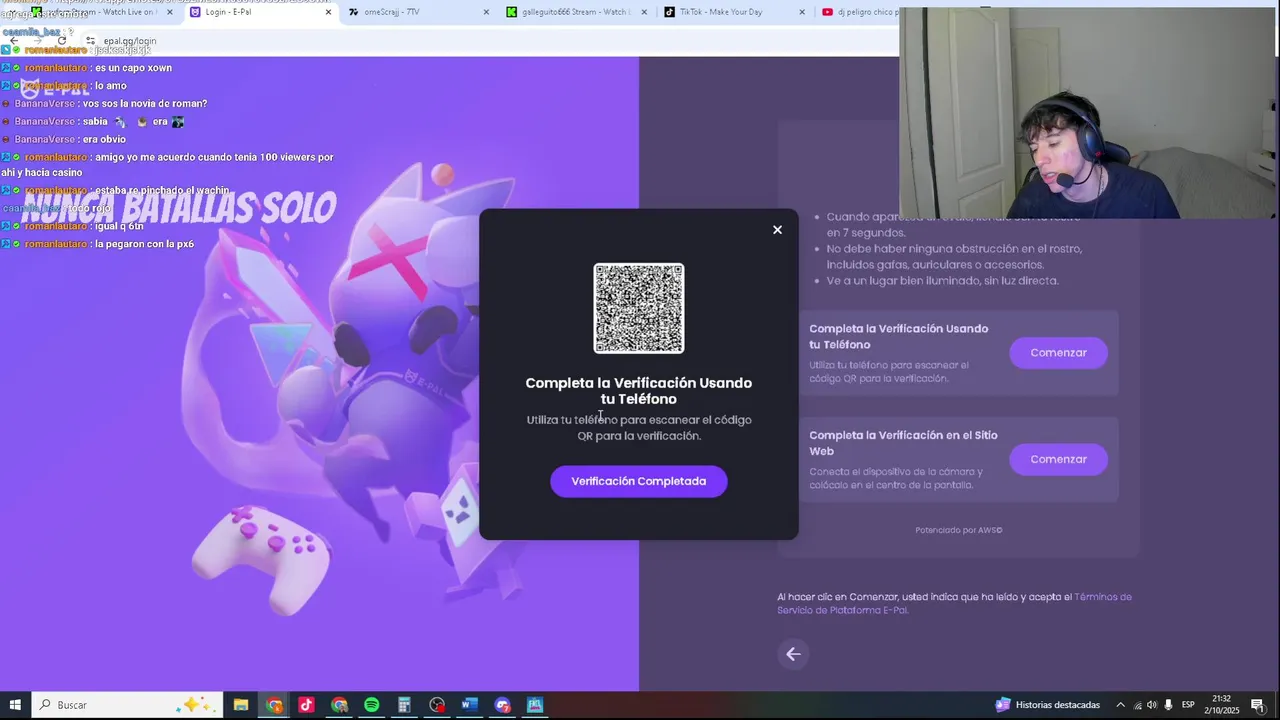Click the Verificación Completada button

click(639, 481)
